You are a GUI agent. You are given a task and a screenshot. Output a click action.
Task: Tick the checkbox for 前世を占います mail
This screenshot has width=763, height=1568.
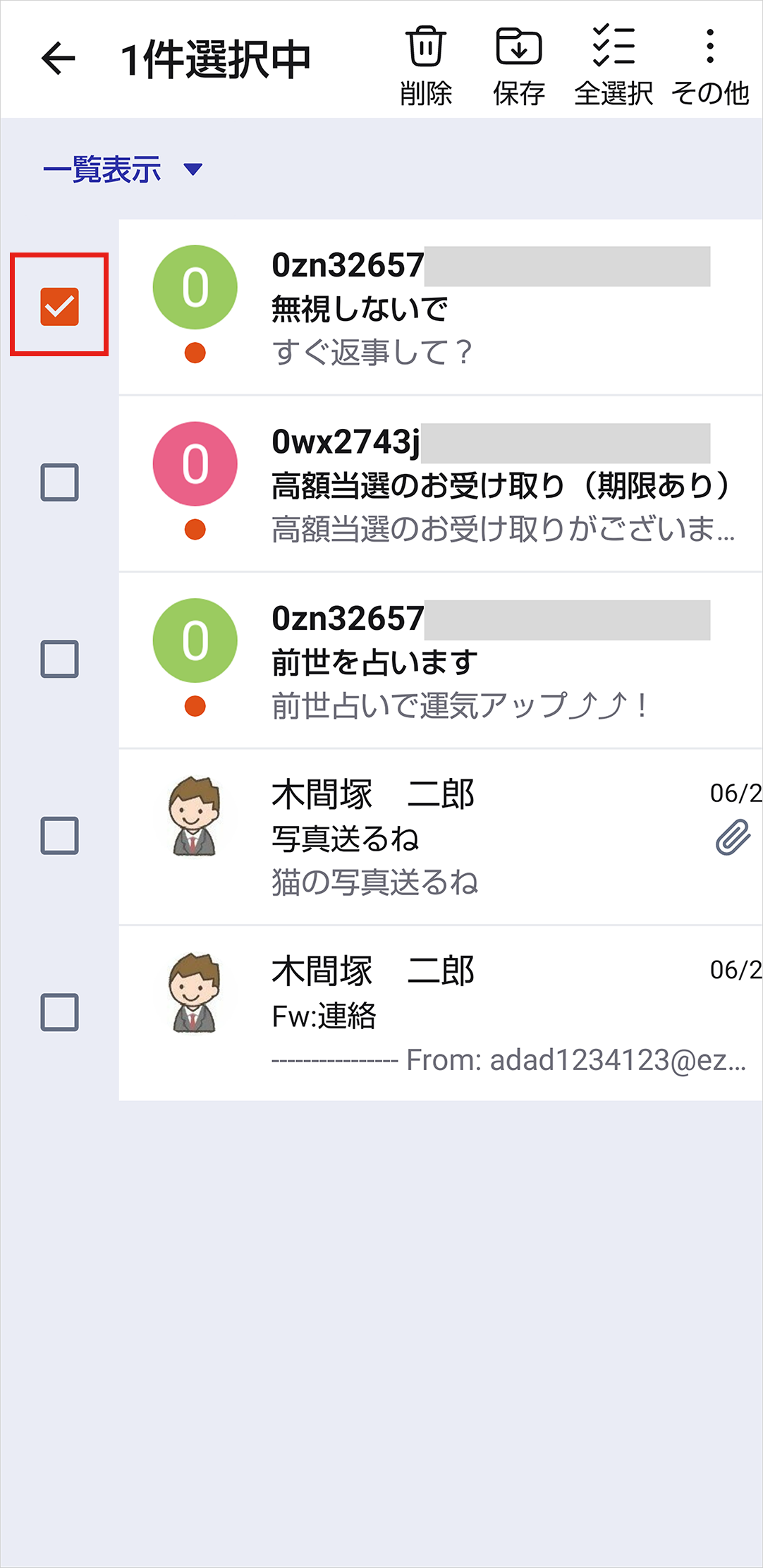click(59, 659)
